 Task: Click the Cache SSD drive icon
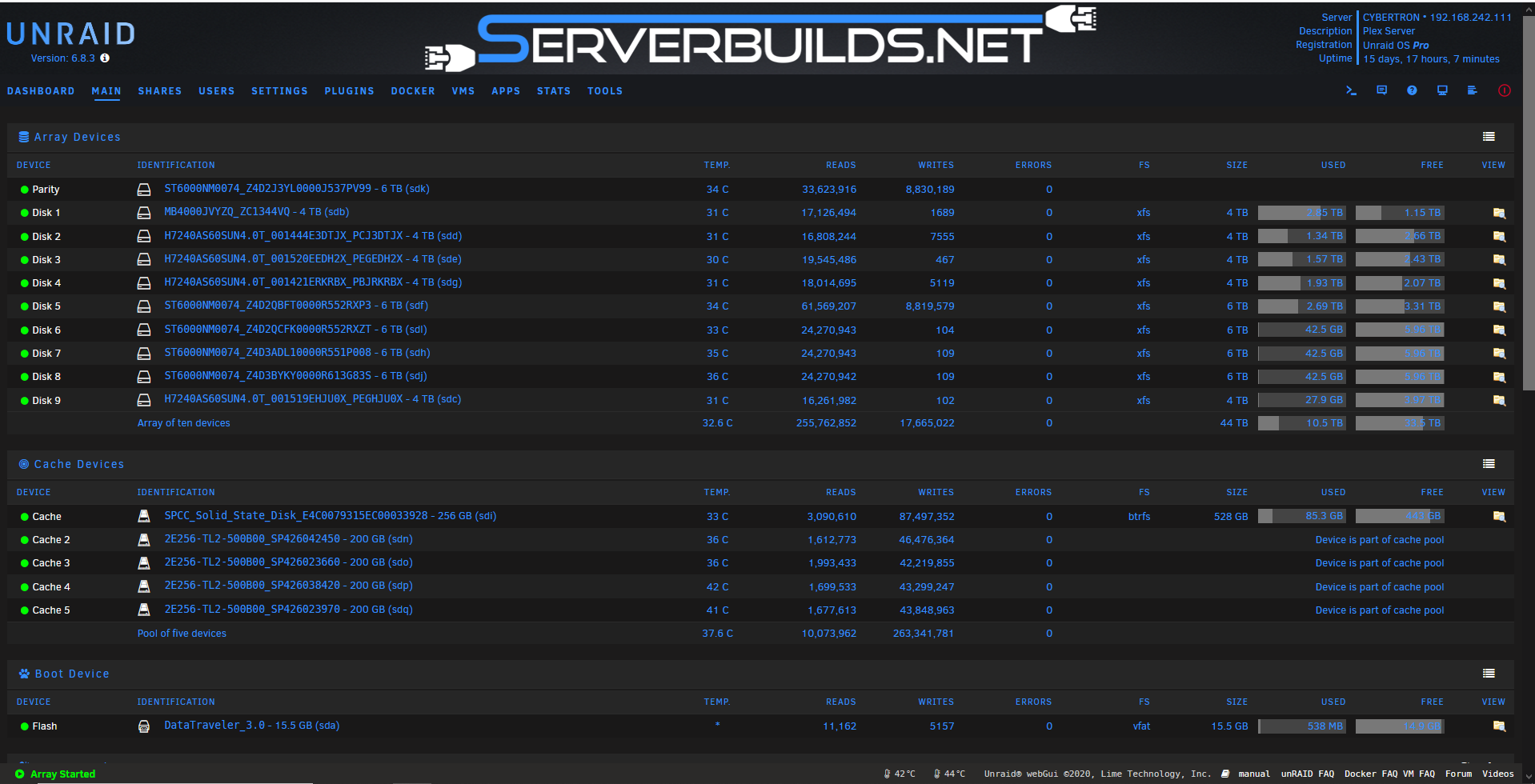144,517
